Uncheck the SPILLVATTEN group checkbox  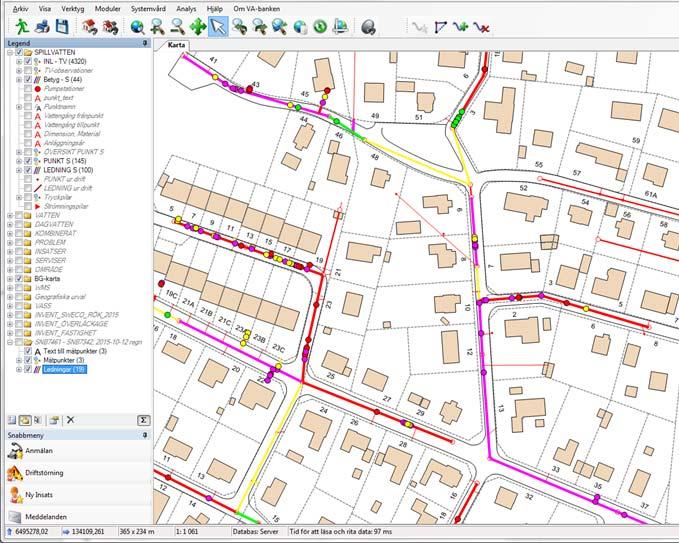[x=19, y=52]
